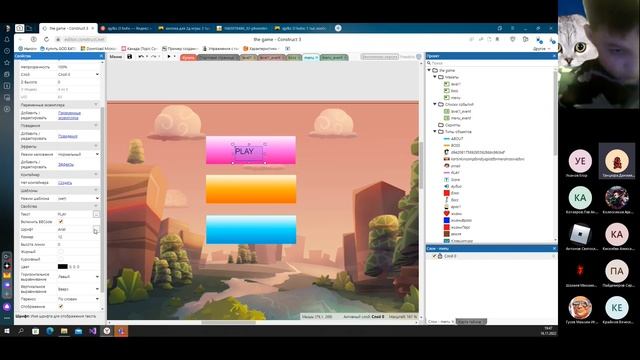
Task: Save the project with the floppy disk icon
Action: [129, 56]
